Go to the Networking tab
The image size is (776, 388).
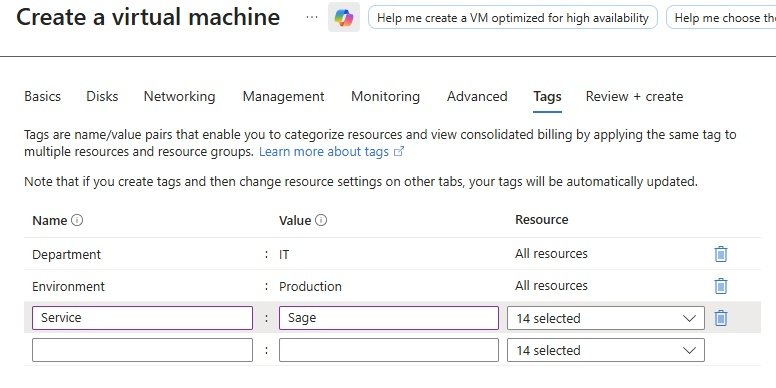pos(179,96)
